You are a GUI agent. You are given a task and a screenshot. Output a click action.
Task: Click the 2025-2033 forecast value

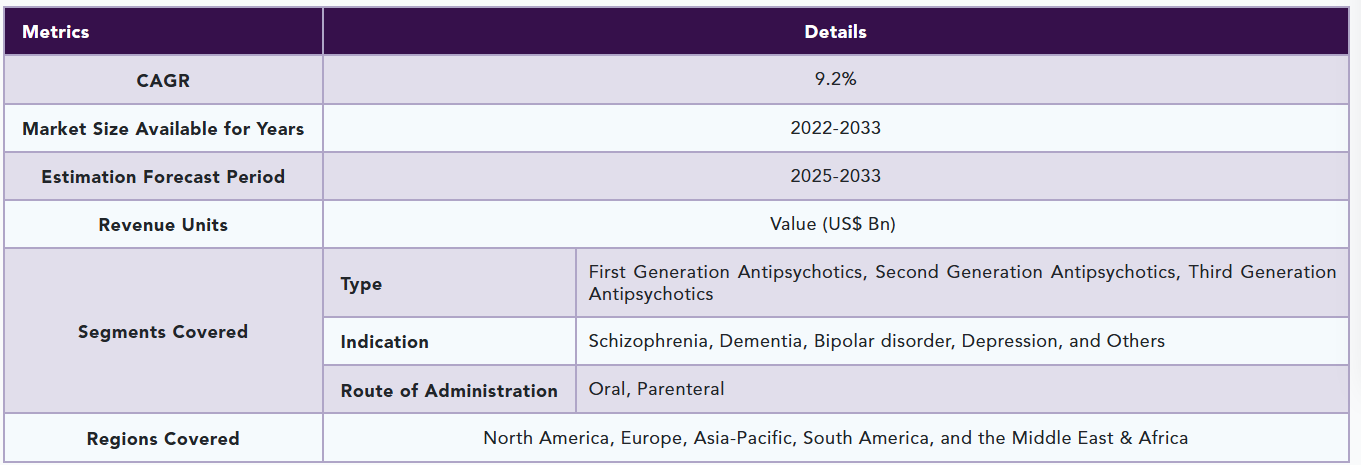pos(835,176)
